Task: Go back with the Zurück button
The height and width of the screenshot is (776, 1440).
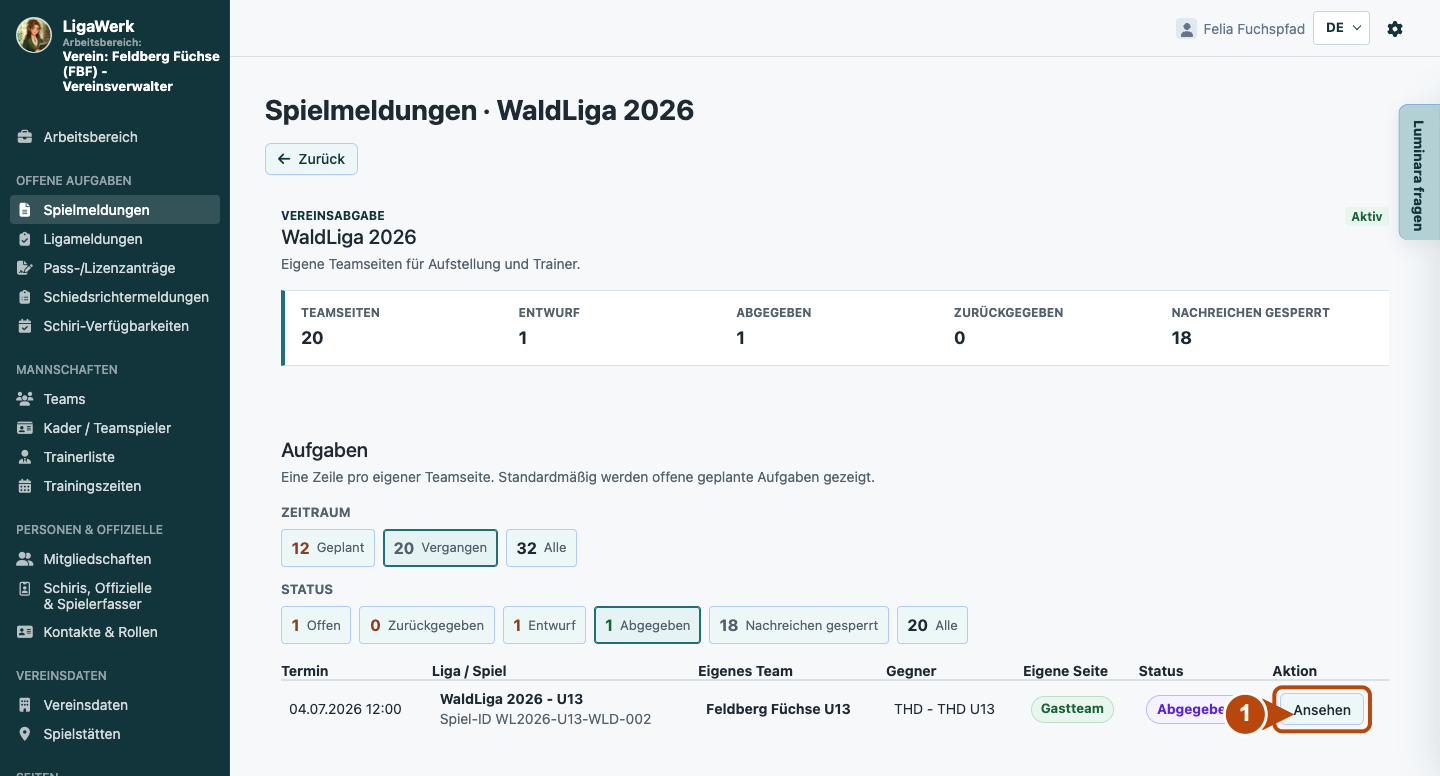Action: pyautogui.click(x=311, y=159)
